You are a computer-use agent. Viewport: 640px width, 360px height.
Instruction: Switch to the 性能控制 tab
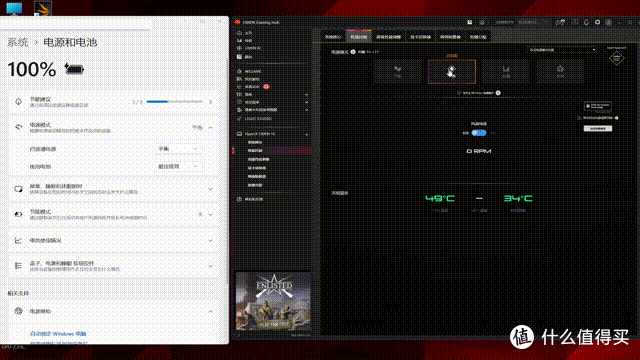[359, 37]
